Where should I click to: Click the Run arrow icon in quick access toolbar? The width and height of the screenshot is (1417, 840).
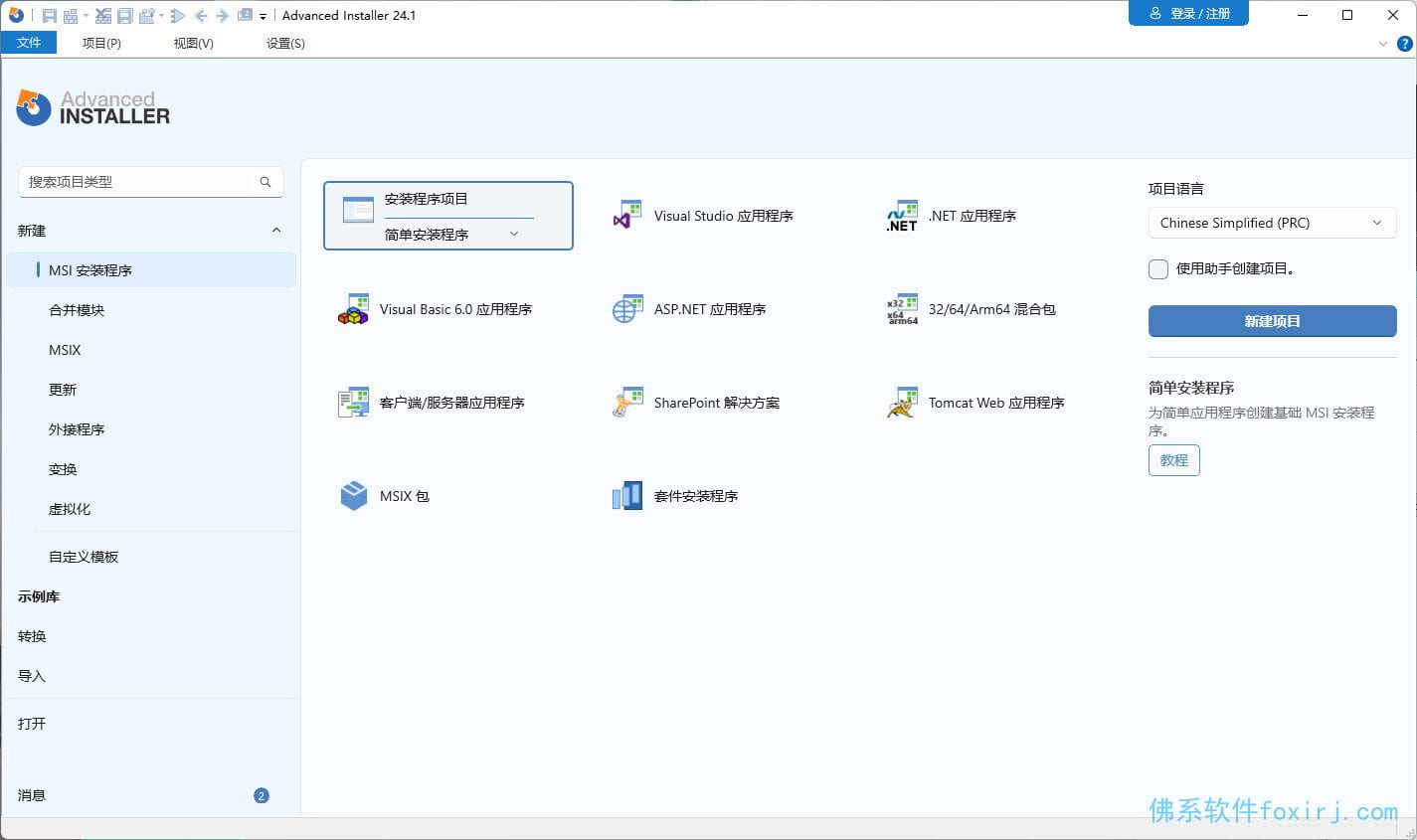point(178,16)
